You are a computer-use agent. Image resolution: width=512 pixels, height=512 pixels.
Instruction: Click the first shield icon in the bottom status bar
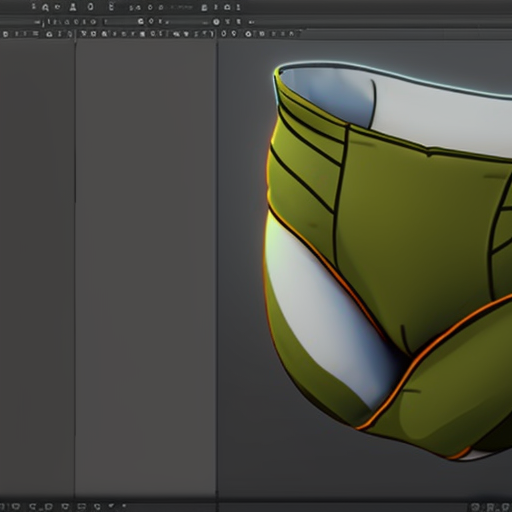15,507
